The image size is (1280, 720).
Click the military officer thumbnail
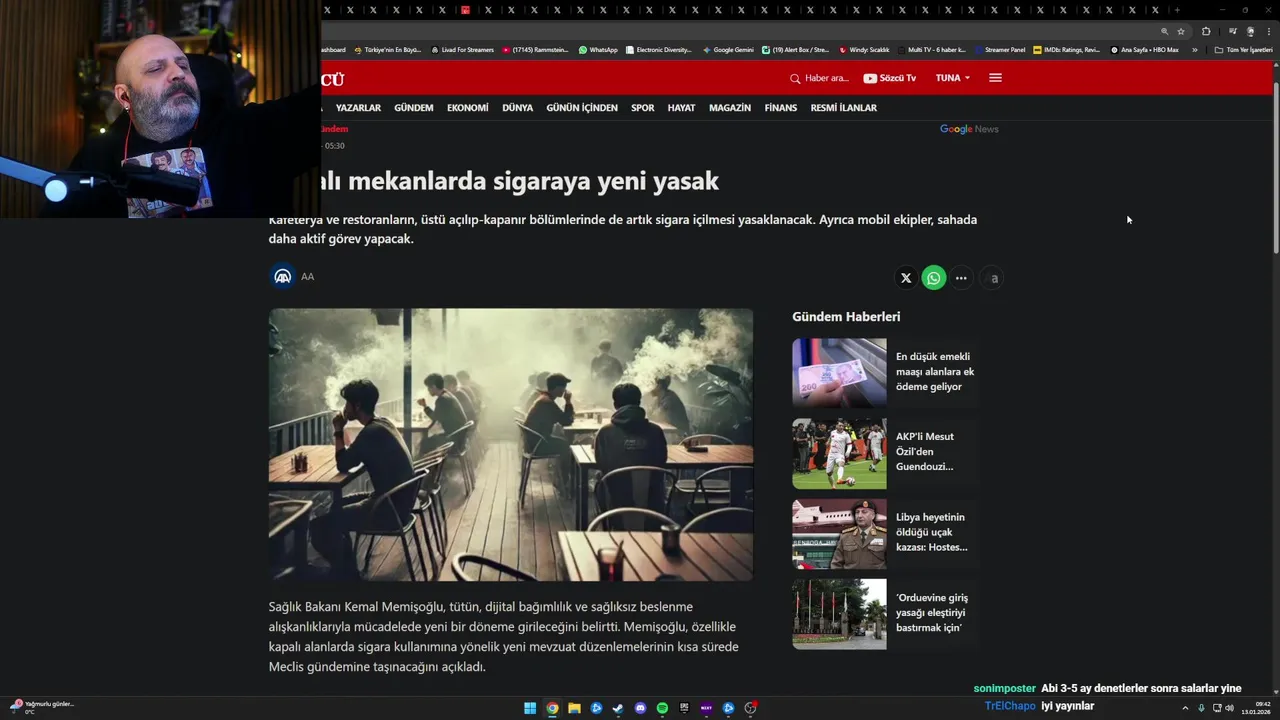[839, 533]
